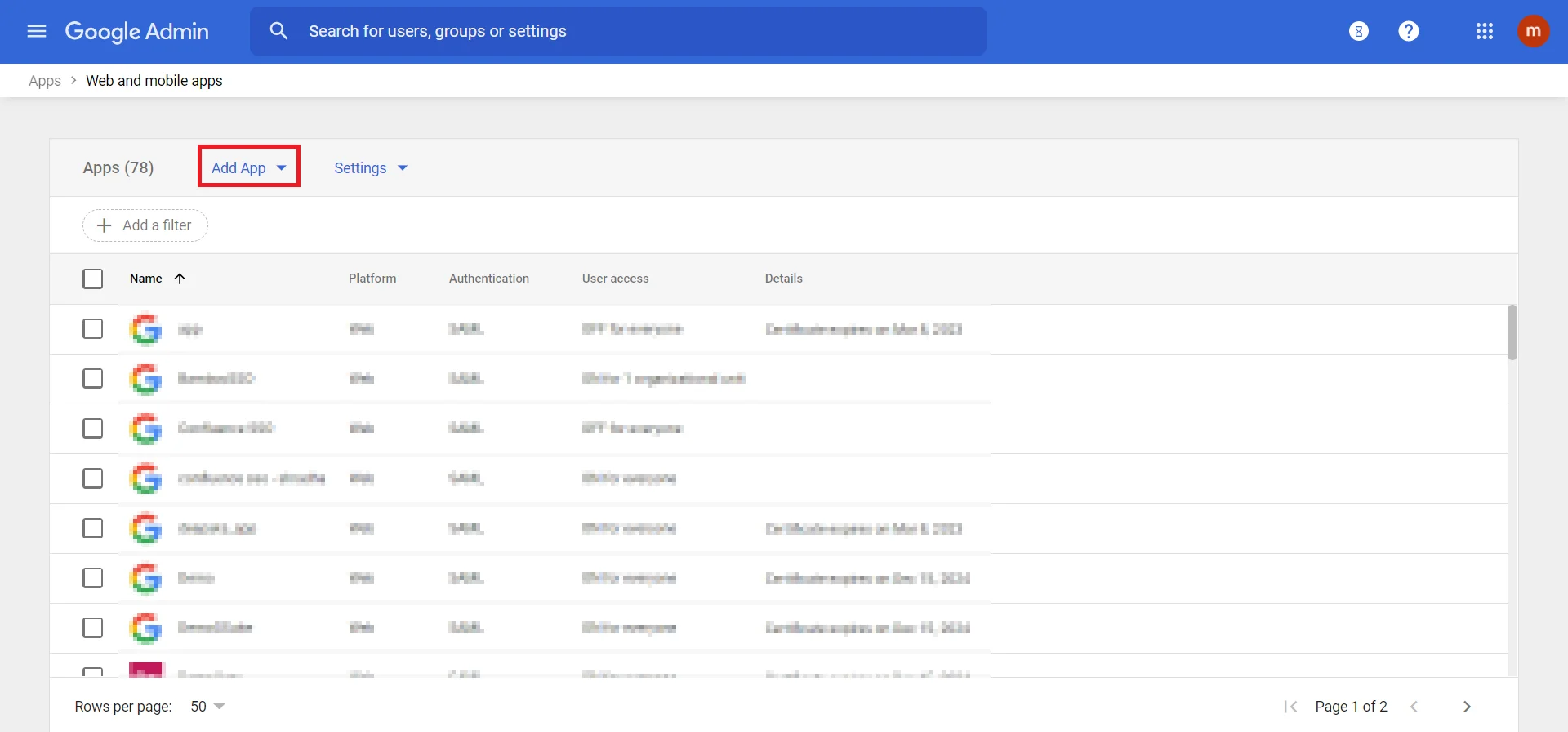Open the Google apps grid launcher

(x=1484, y=31)
